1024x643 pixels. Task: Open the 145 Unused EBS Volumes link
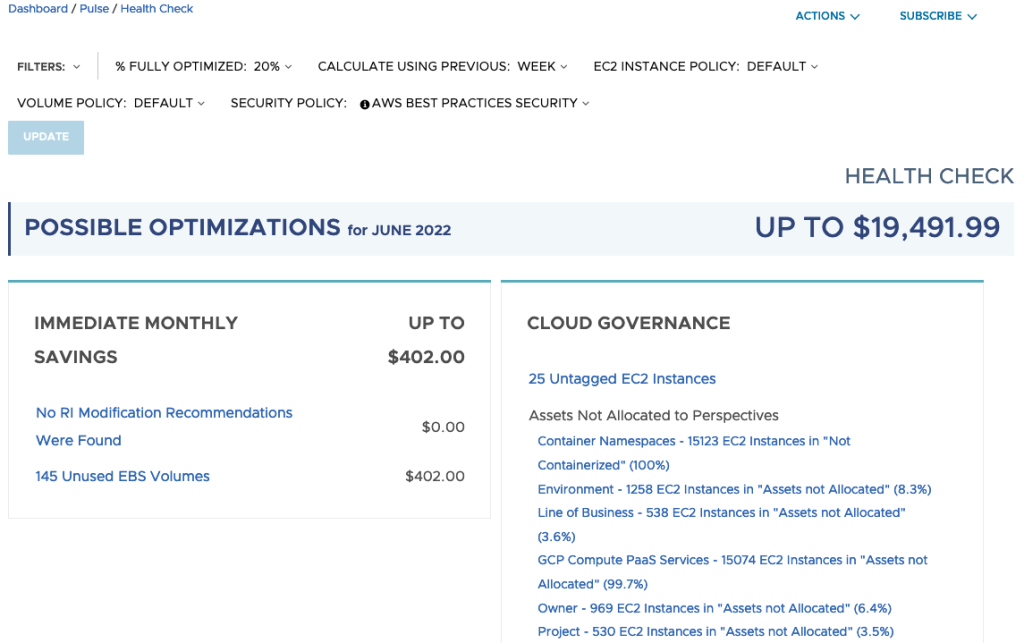(x=123, y=476)
